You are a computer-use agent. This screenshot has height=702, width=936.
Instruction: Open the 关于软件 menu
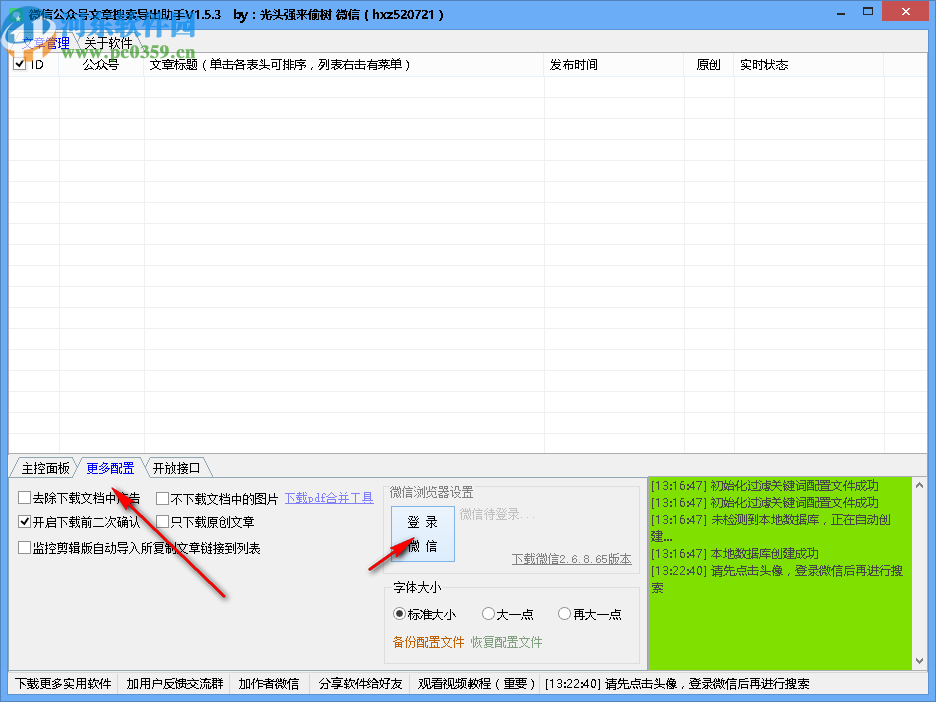pos(107,42)
